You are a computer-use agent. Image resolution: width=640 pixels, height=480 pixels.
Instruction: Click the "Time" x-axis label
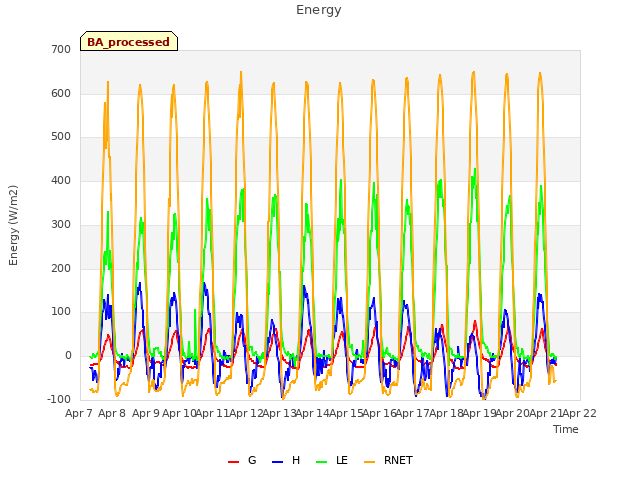click(x=566, y=429)
